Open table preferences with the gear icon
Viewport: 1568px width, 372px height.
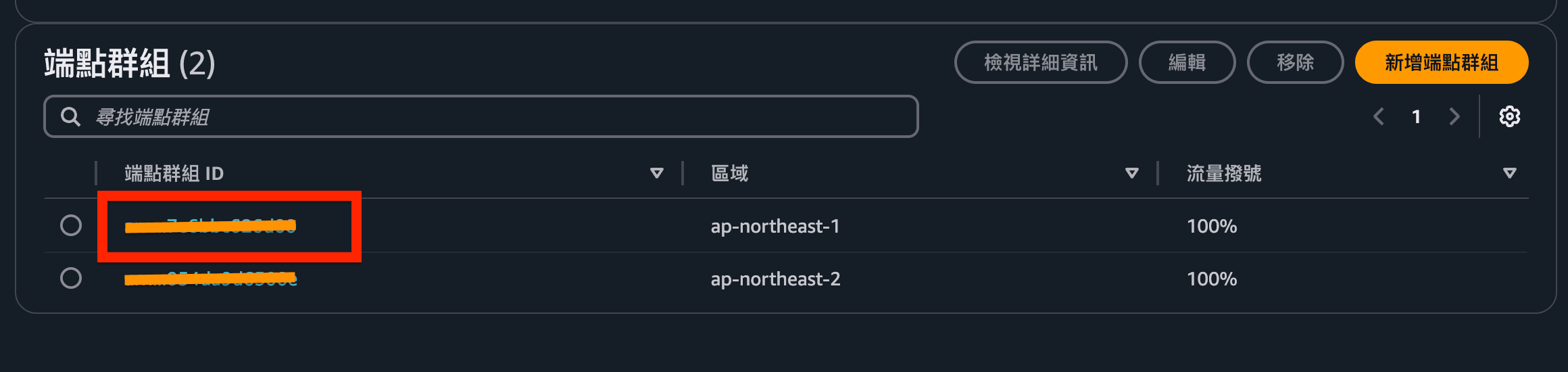pos(1509,117)
